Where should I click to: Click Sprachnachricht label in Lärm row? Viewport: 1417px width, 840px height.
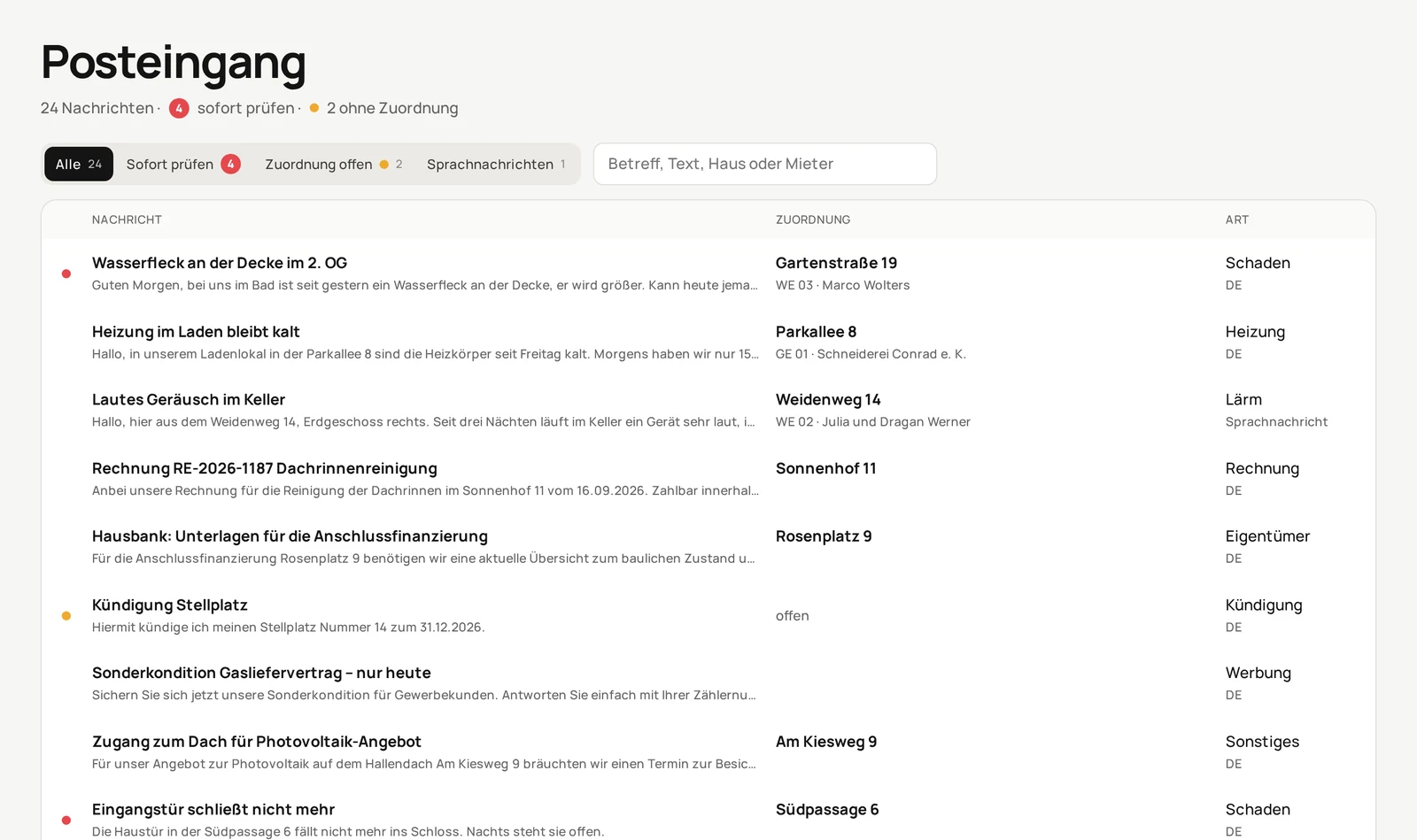point(1276,422)
